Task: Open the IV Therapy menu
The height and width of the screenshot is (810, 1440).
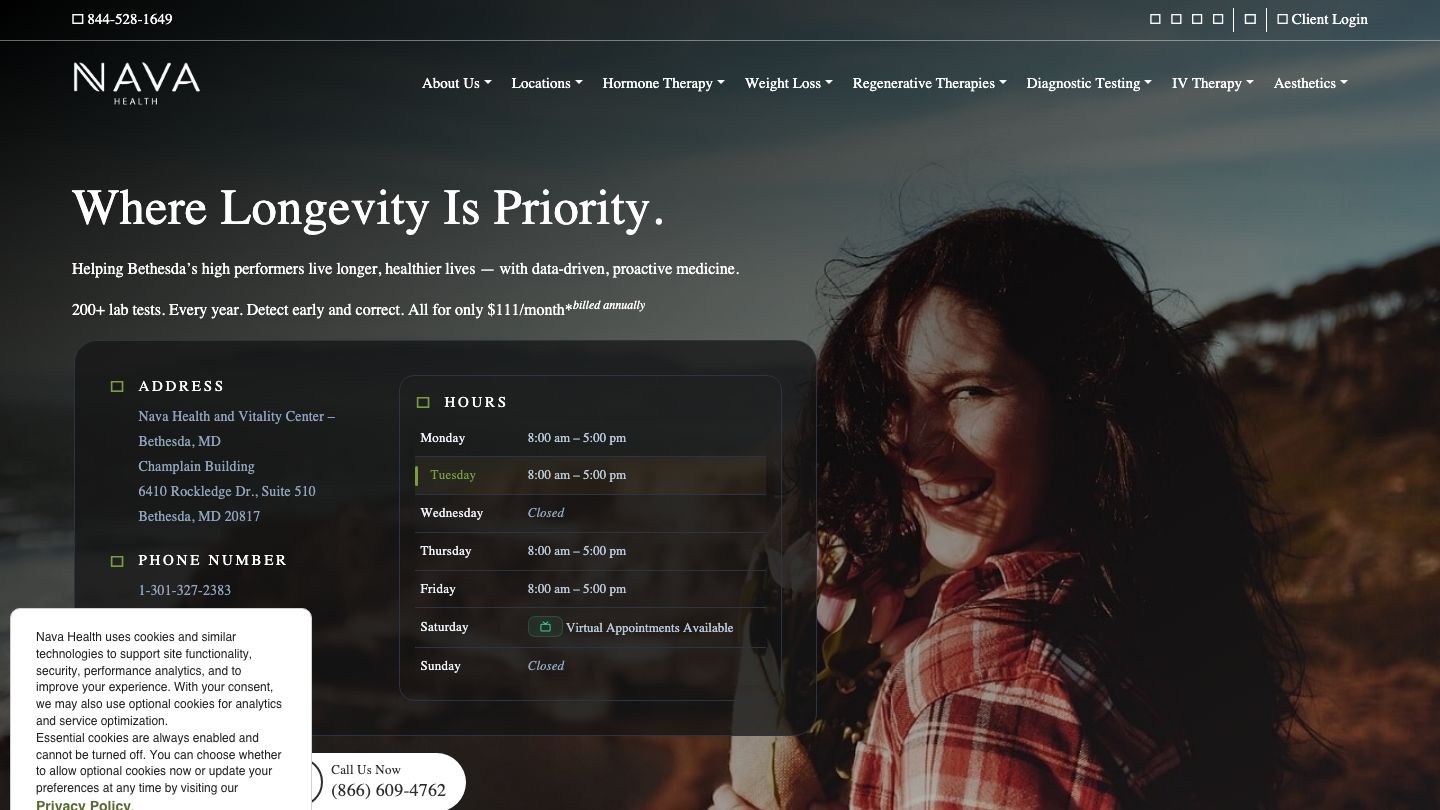Action: tap(1212, 83)
